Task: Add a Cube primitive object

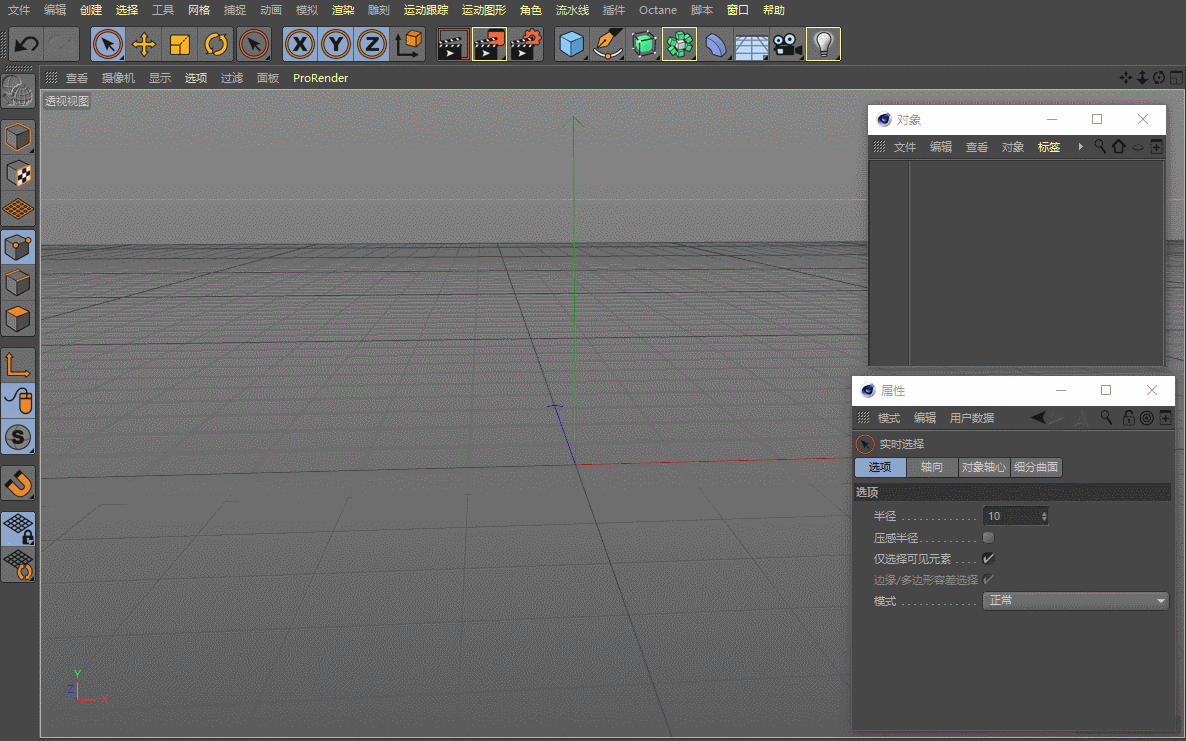Action: [x=572, y=44]
